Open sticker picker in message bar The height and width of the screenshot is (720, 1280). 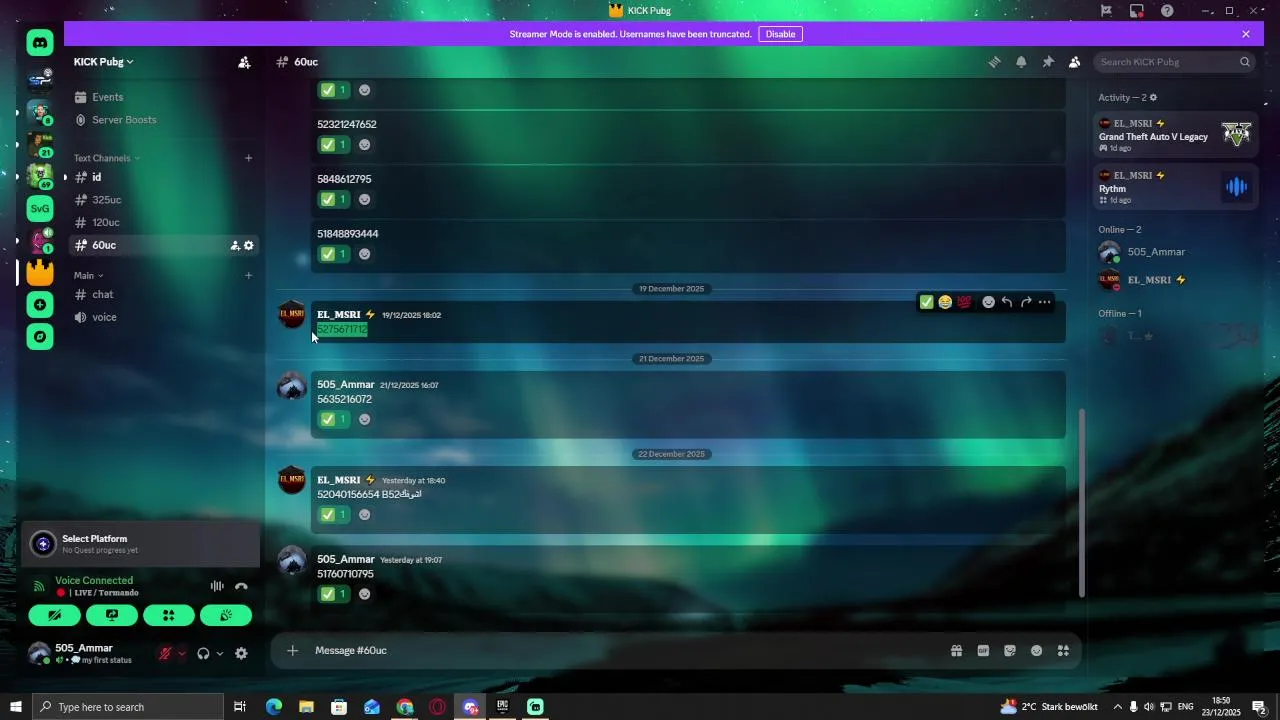(x=1010, y=651)
